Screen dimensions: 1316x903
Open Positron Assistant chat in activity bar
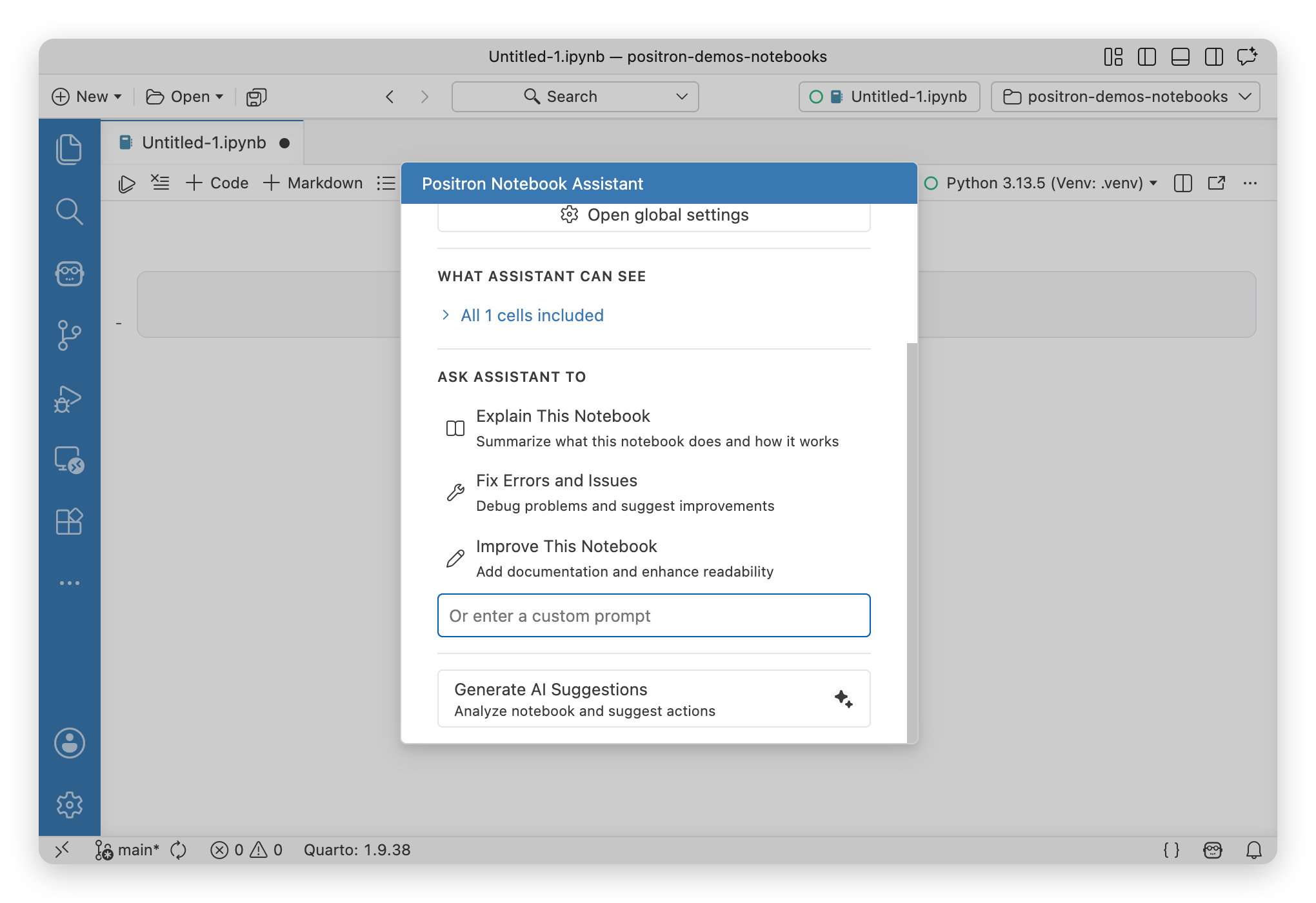69,273
